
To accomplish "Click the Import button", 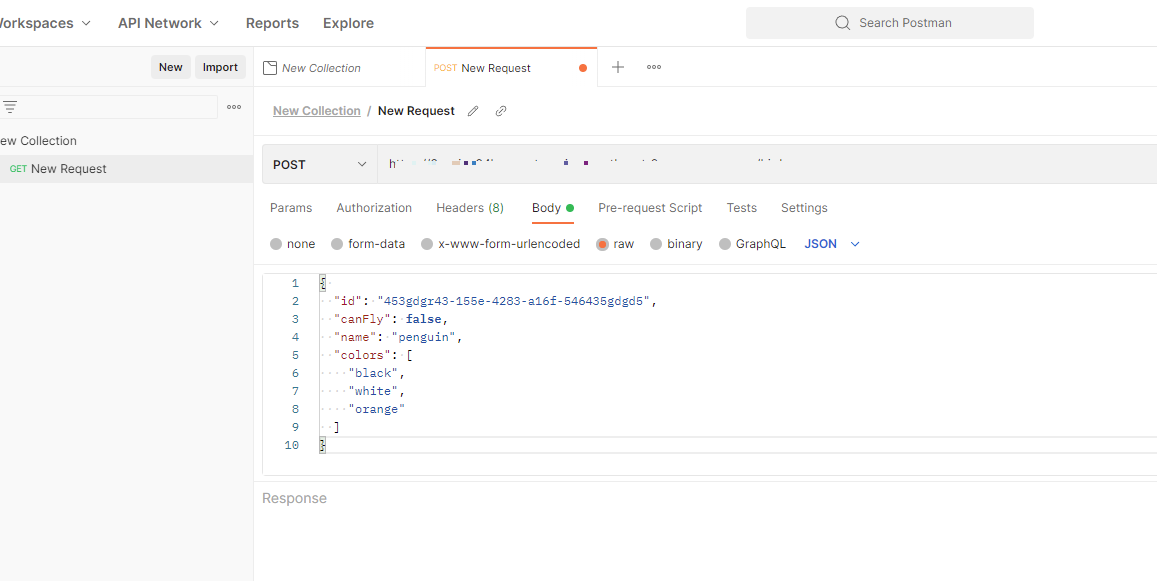I will [220, 67].
